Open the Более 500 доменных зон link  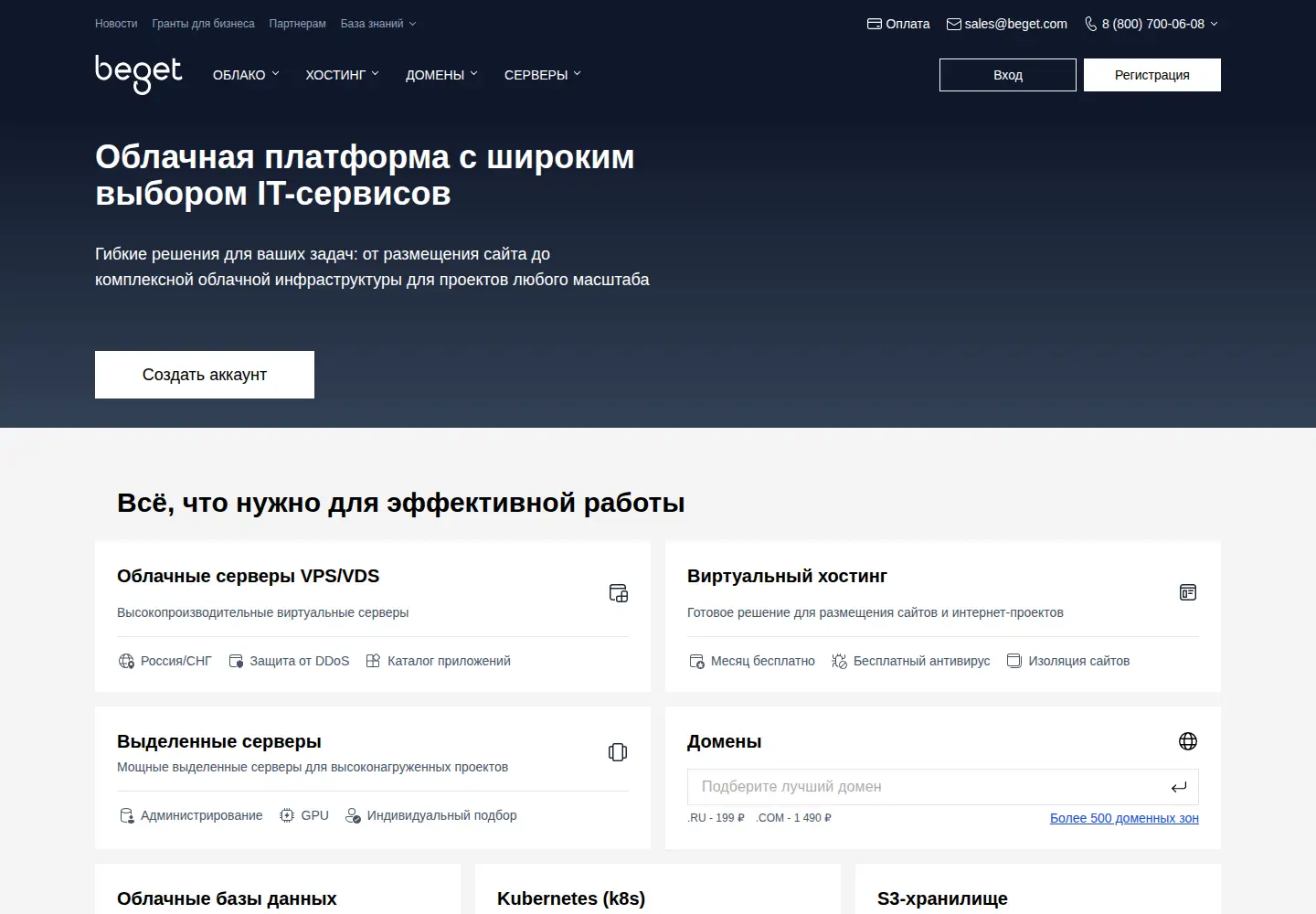coord(1124,818)
